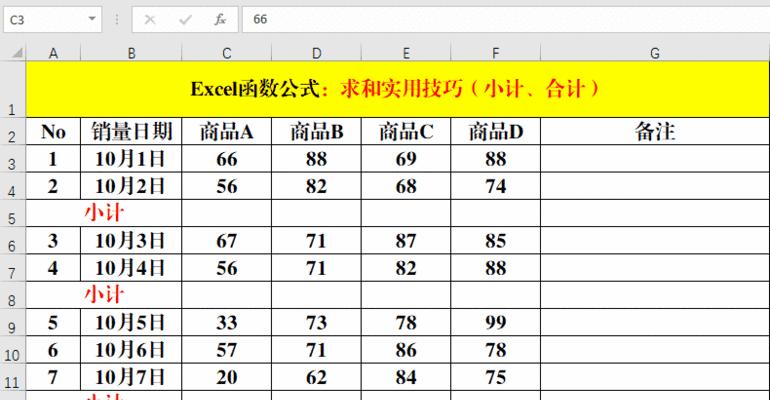Select the 10月5日 date cell
Image resolution: width=770 pixels, height=400 pixels.
(131, 322)
